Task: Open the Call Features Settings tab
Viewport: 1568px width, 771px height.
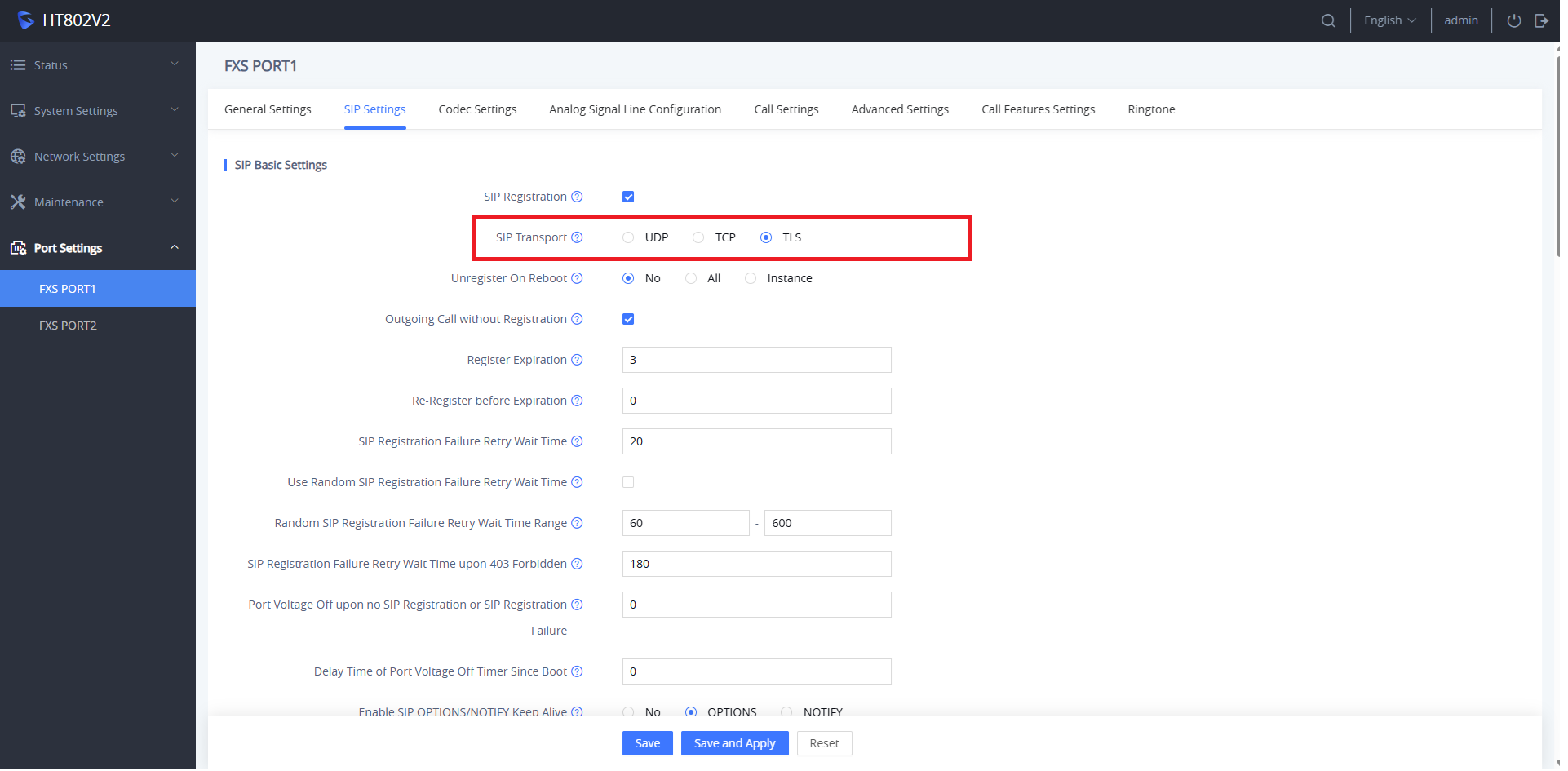Action: point(1038,109)
